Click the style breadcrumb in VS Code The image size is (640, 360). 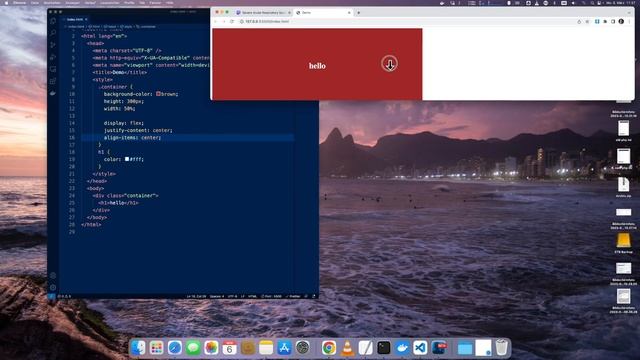126,27
